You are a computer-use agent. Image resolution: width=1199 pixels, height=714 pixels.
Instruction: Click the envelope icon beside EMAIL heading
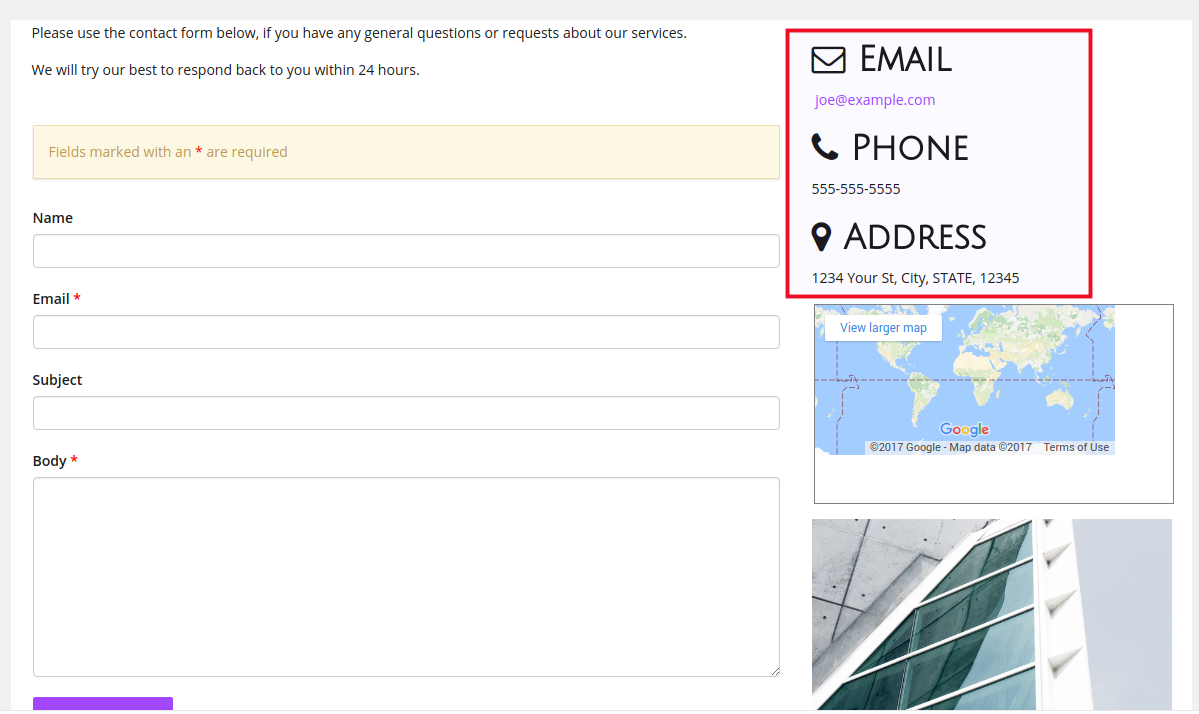828,60
